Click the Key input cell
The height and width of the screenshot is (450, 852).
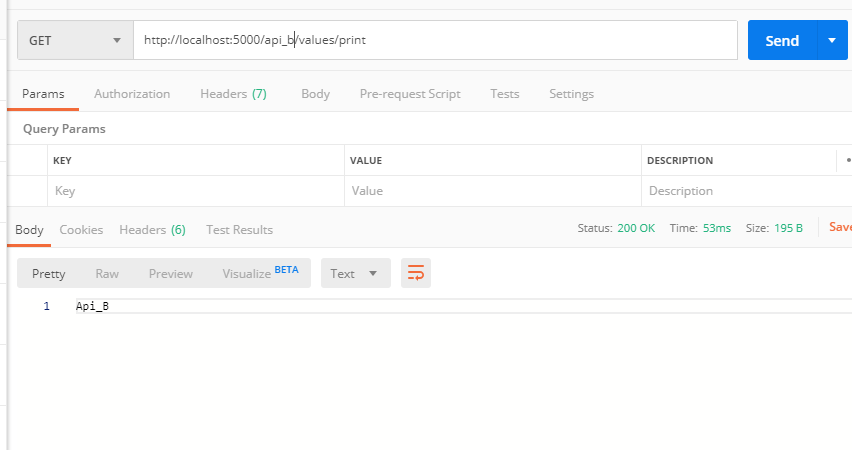[x=196, y=191]
